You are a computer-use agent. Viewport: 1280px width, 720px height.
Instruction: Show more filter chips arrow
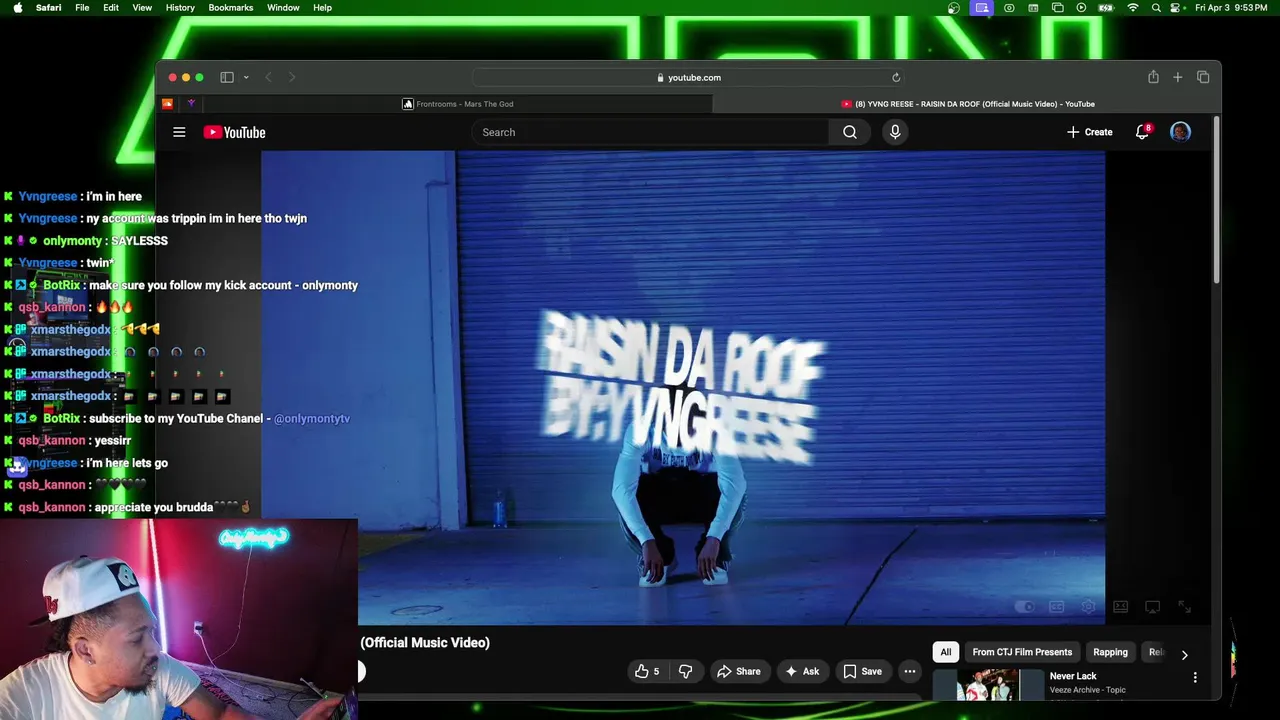[x=1184, y=655]
